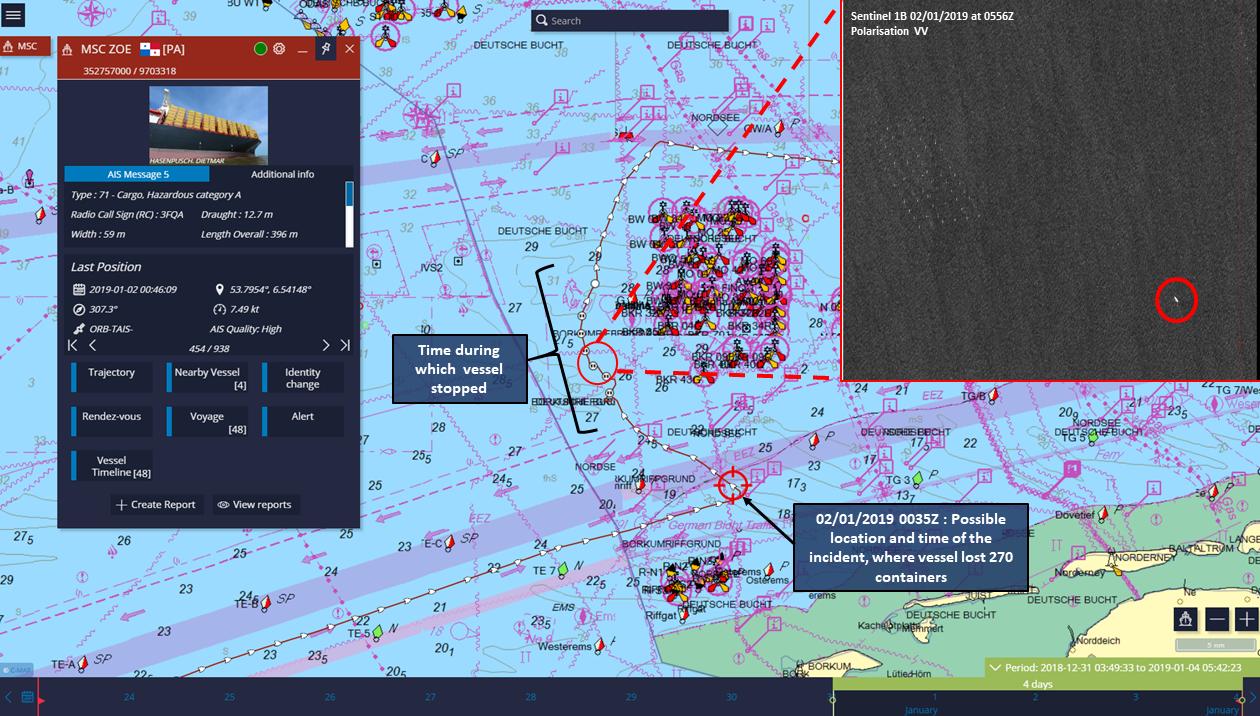Collapse the Period timeline bar chevron
Viewport: 1260px width, 716px height.
coord(995,668)
